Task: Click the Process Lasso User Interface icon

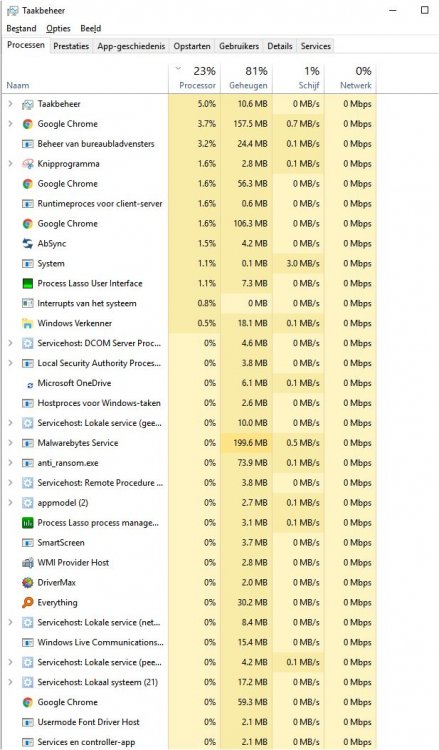Action: tap(28, 283)
